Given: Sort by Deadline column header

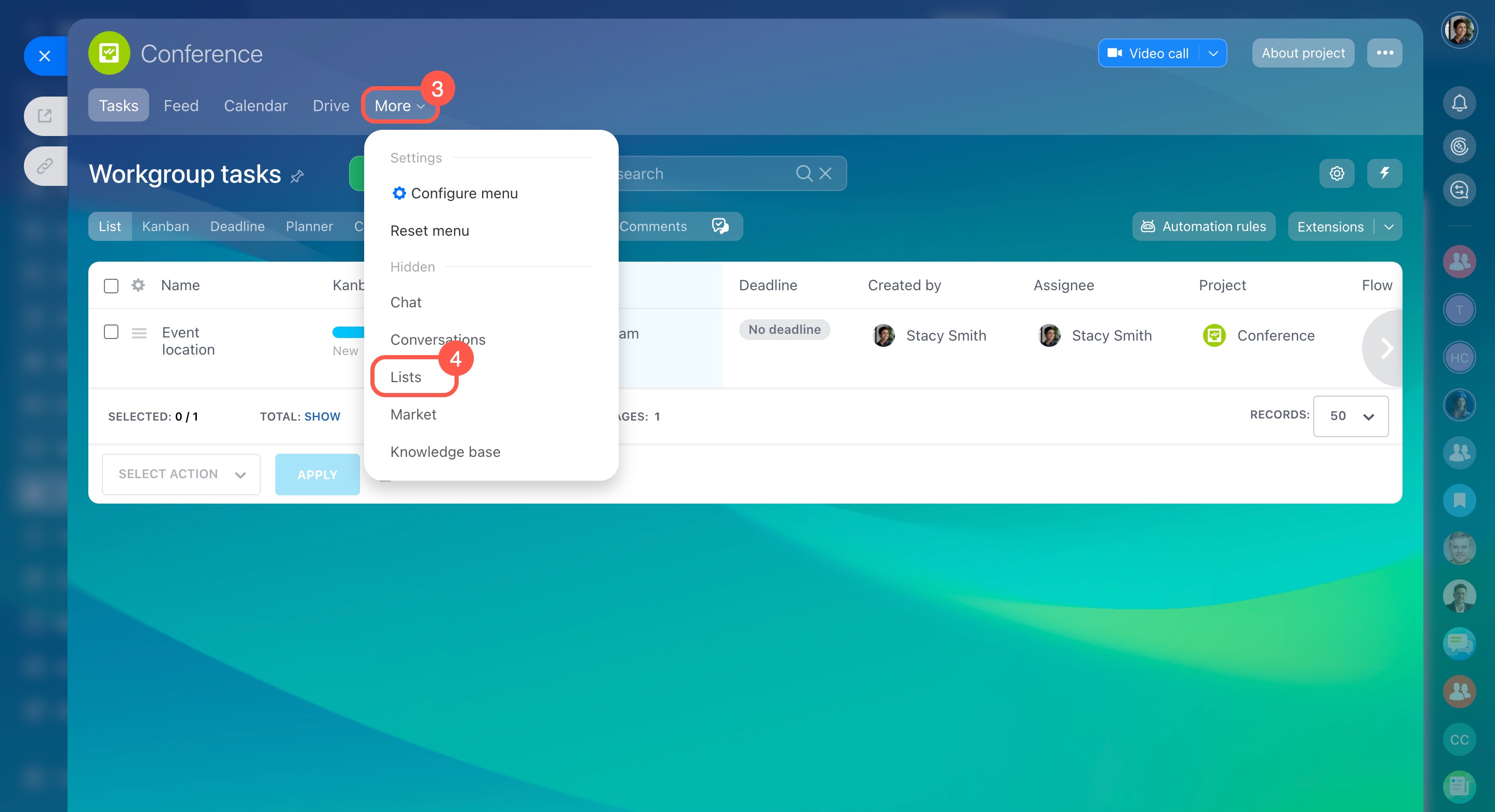Looking at the screenshot, I should pyautogui.click(x=768, y=286).
